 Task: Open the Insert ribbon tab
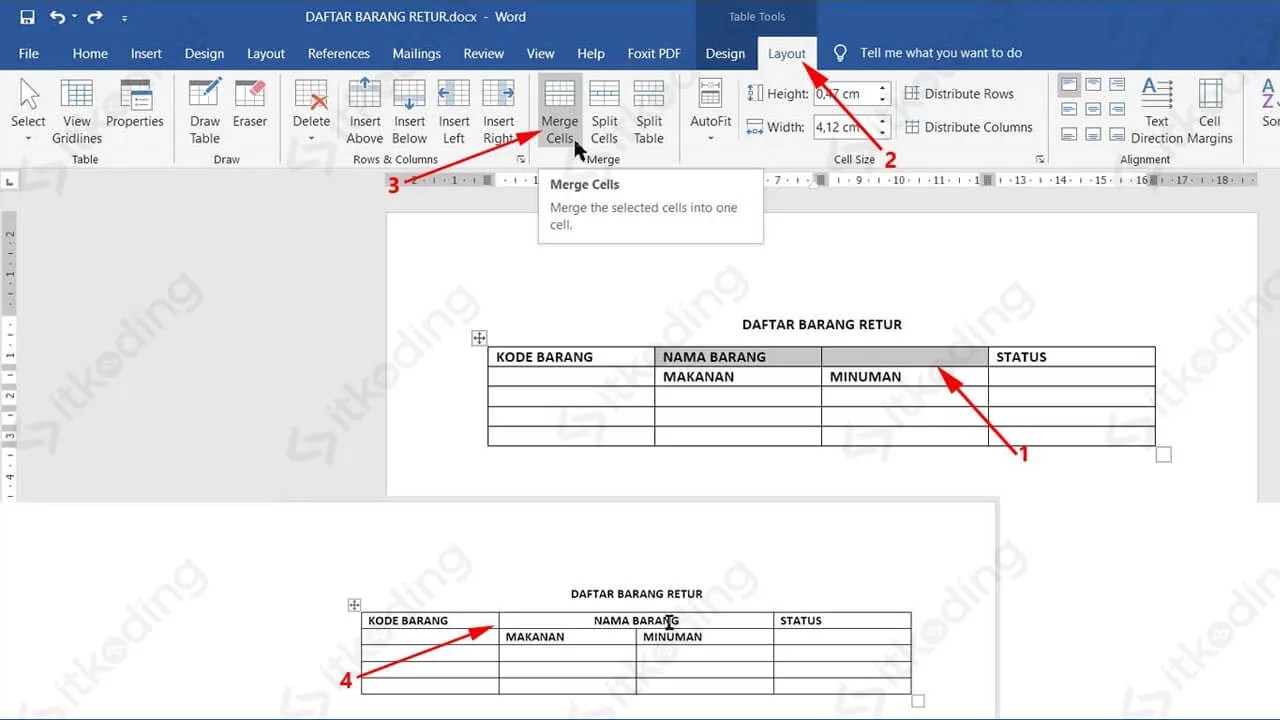click(x=146, y=53)
